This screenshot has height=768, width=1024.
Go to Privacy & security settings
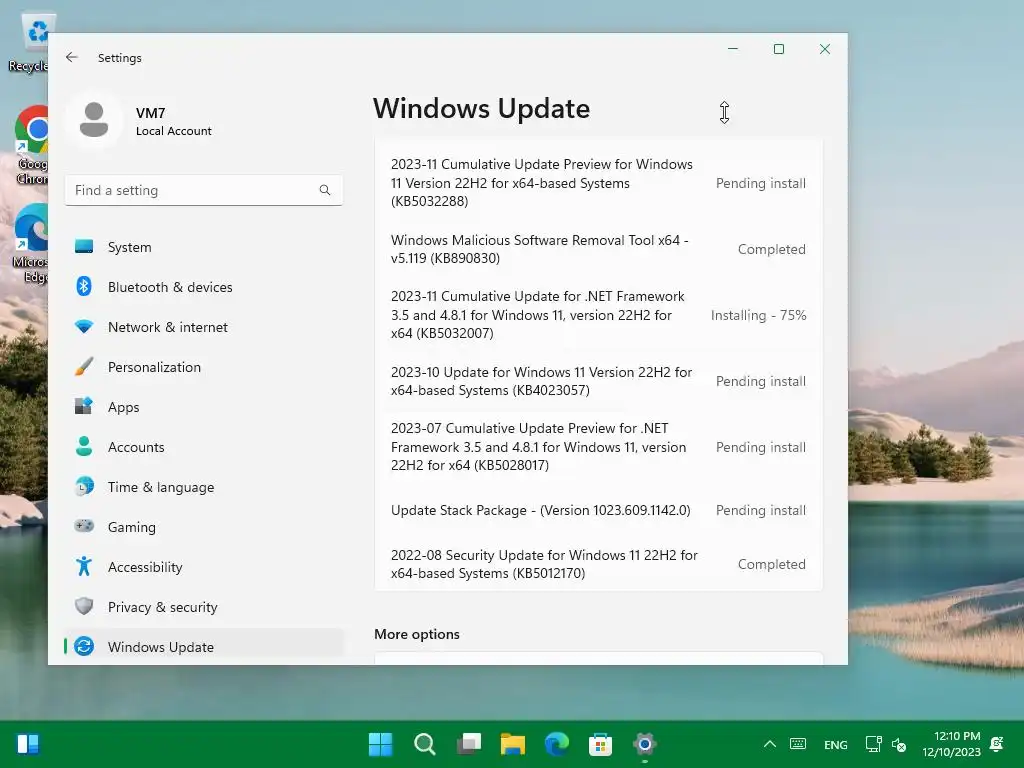[x=204, y=607]
